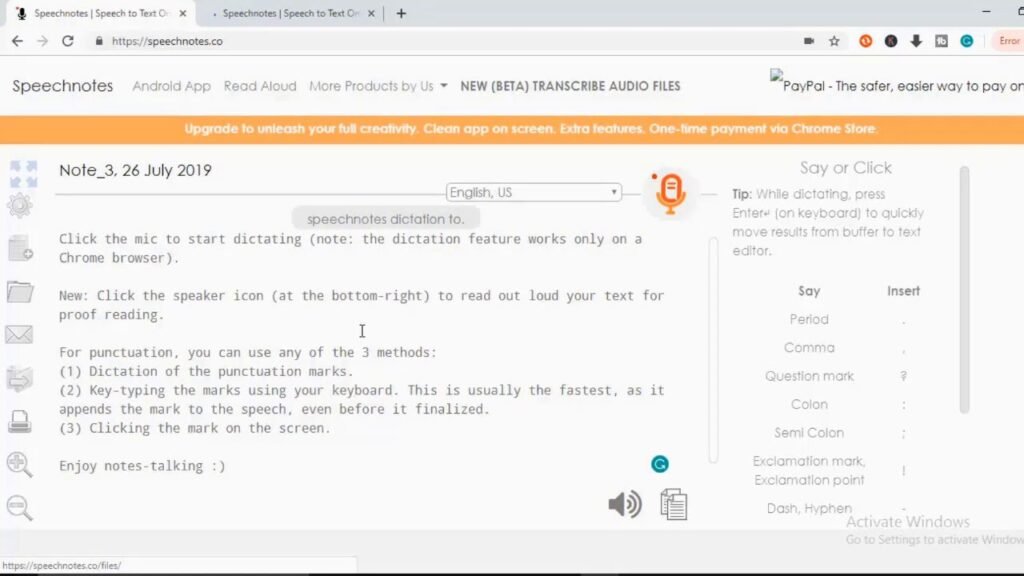Click the Transcribe Audio Files link
This screenshot has height=576, width=1024.
click(570, 86)
